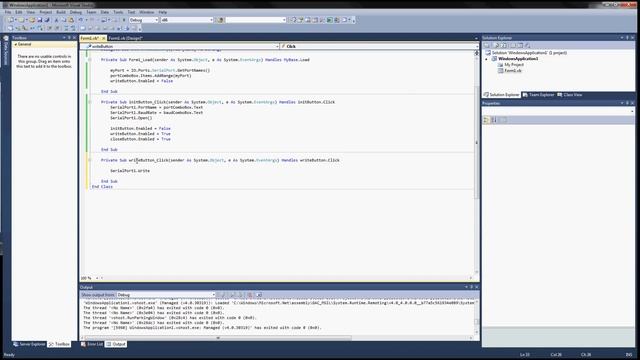Collapse the WindowsApplication1 project node
Screen dimensions: 640x360
(x=486, y=59)
